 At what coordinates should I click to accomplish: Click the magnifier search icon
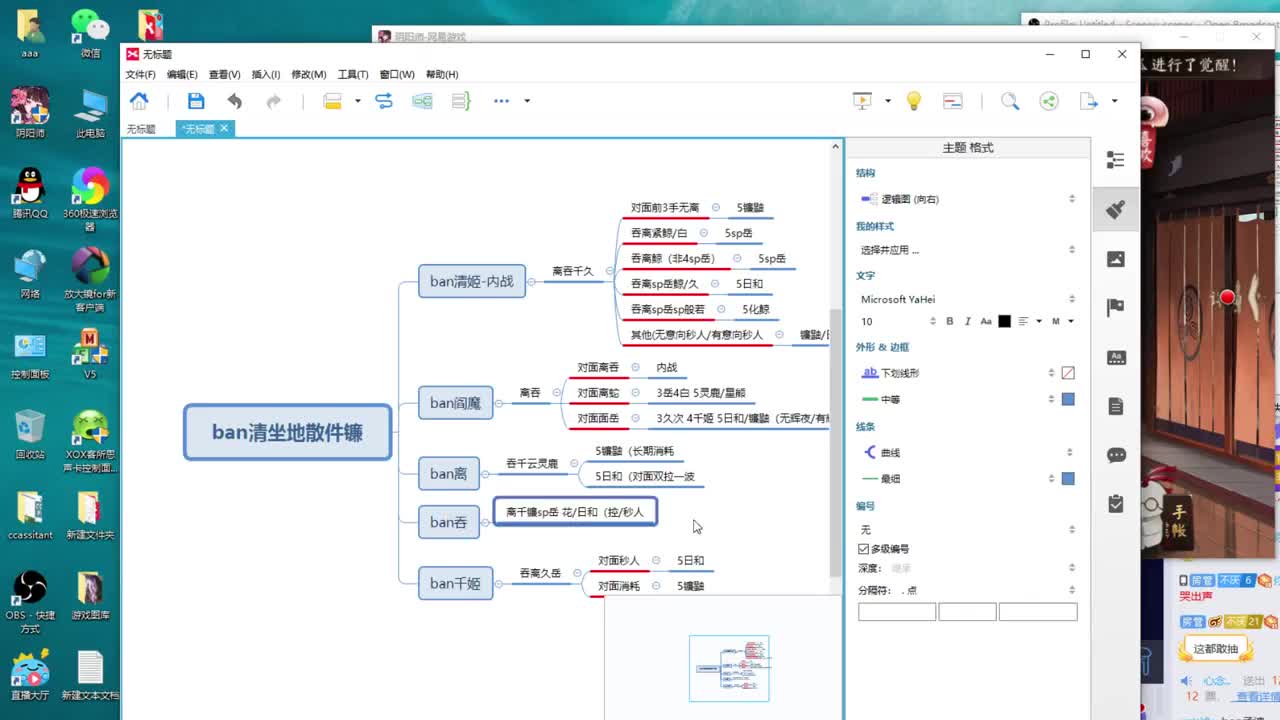coord(1010,101)
